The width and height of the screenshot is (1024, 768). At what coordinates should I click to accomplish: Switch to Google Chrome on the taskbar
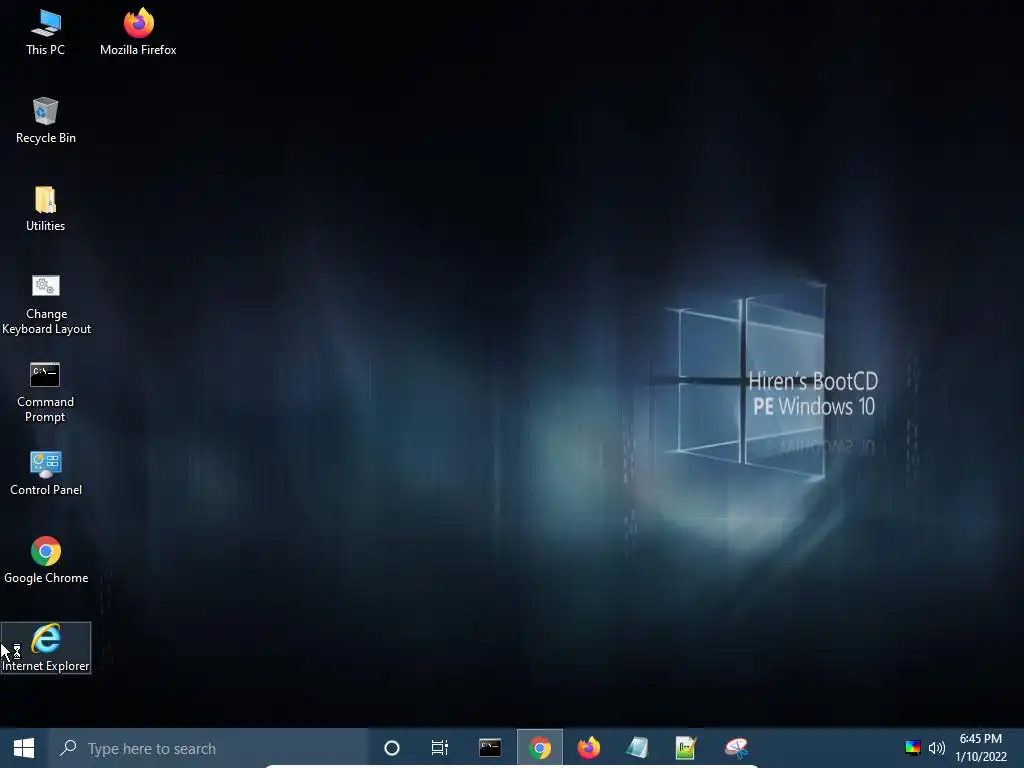coord(539,748)
